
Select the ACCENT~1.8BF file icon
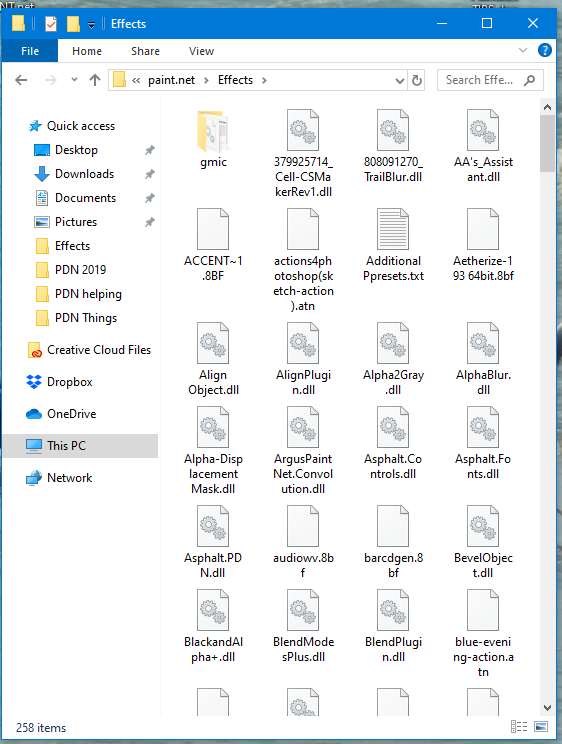click(213, 229)
